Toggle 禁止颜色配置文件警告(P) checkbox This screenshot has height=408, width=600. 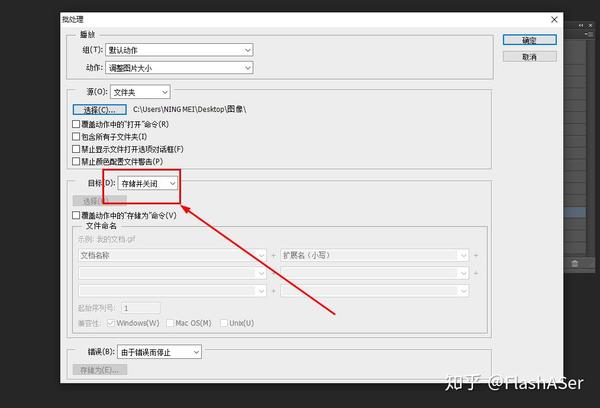coord(76,162)
